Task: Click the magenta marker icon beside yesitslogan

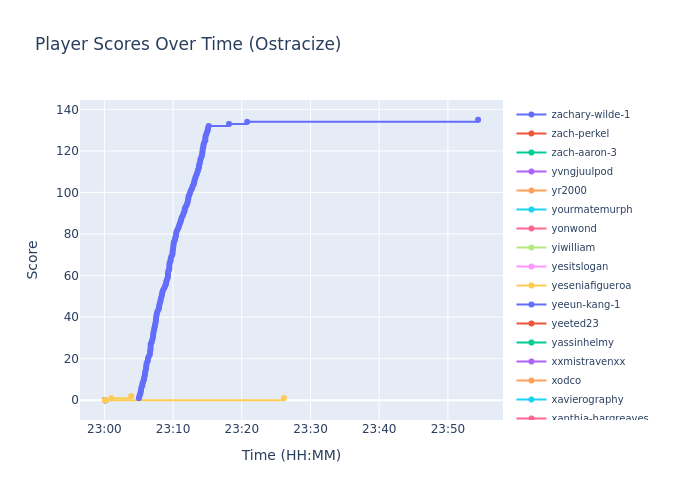Action: point(531,267)
